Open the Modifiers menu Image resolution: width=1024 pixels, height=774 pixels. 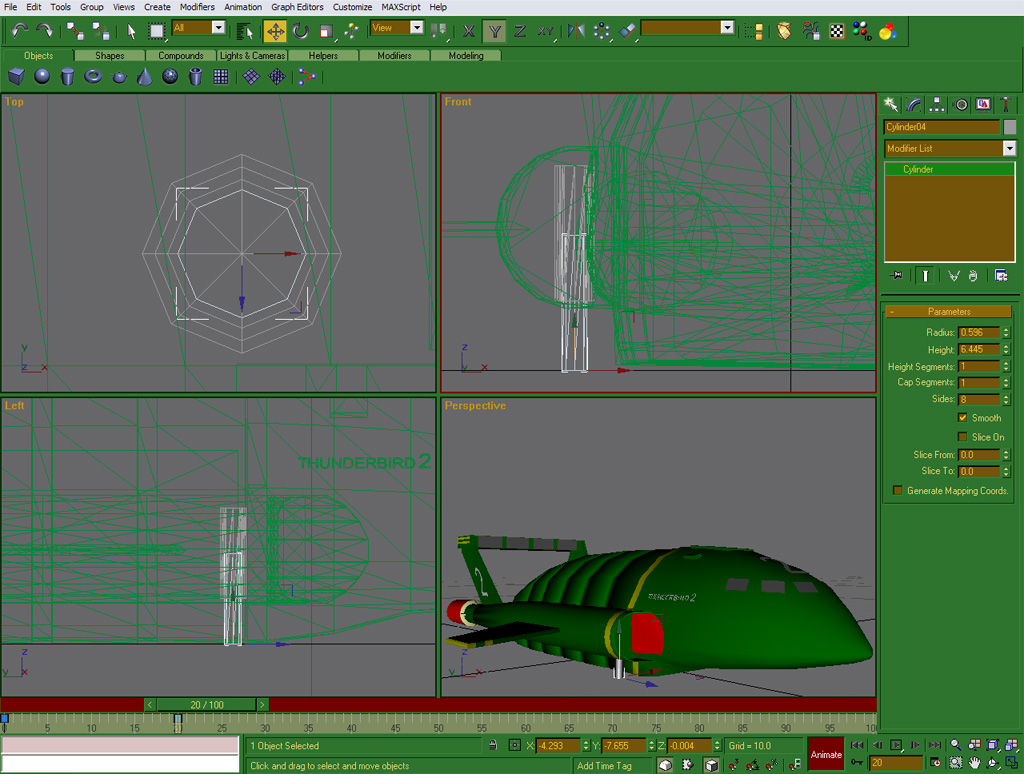[197, 7]
